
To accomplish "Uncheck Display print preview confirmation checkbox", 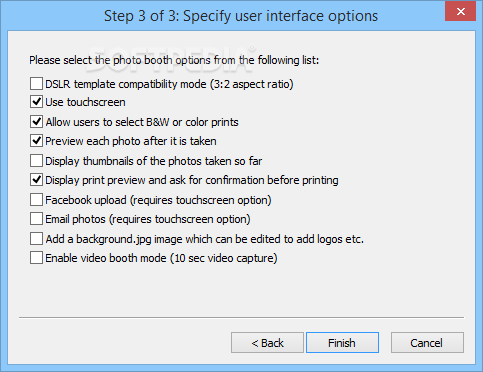I will (x=36, y=180).
